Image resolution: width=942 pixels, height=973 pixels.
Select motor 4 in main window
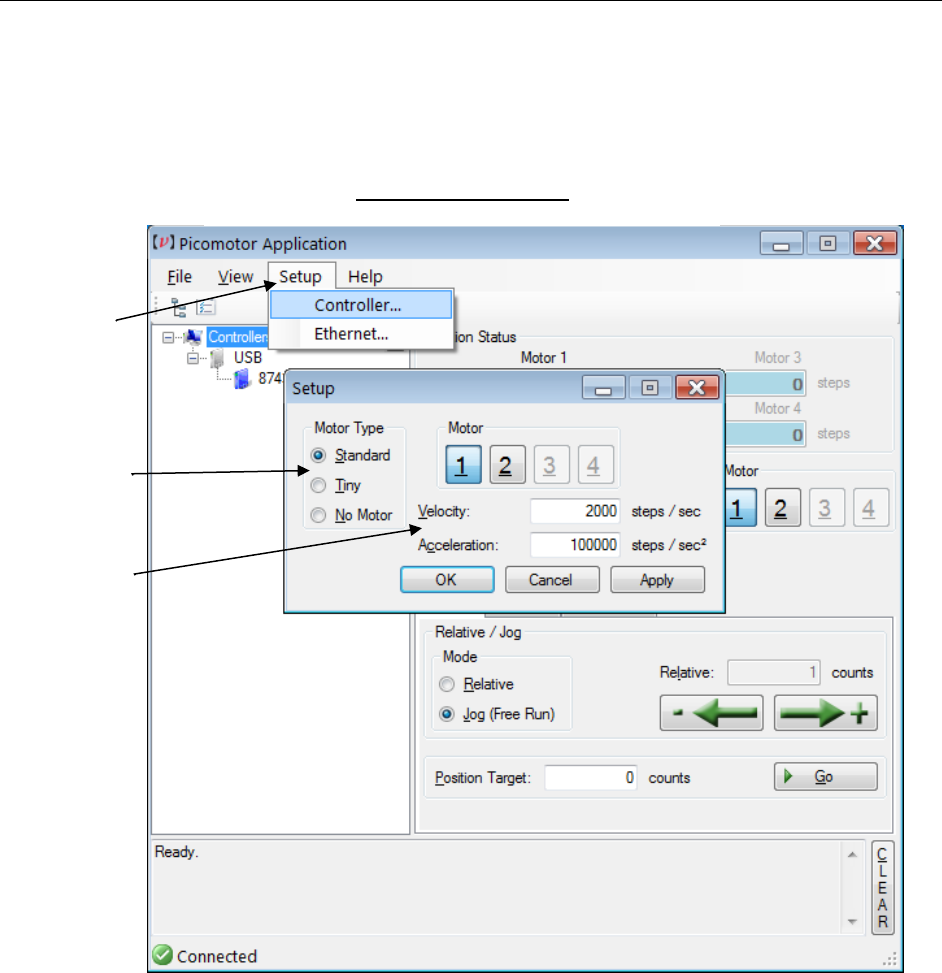tap(870, 508)
